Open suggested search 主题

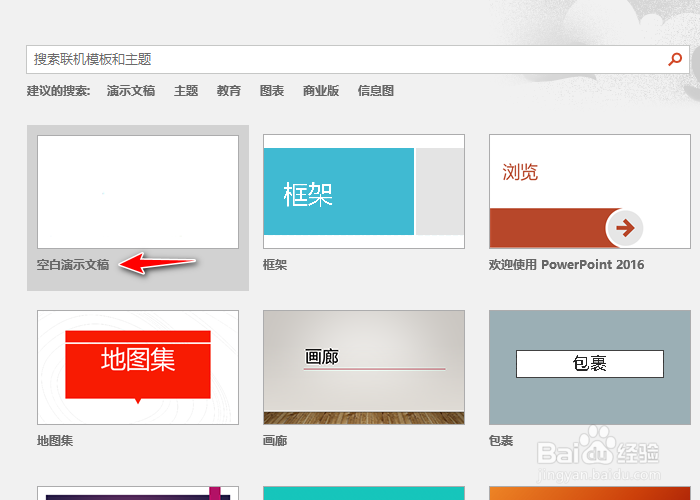pyautogui.click(x=186, y=91)
